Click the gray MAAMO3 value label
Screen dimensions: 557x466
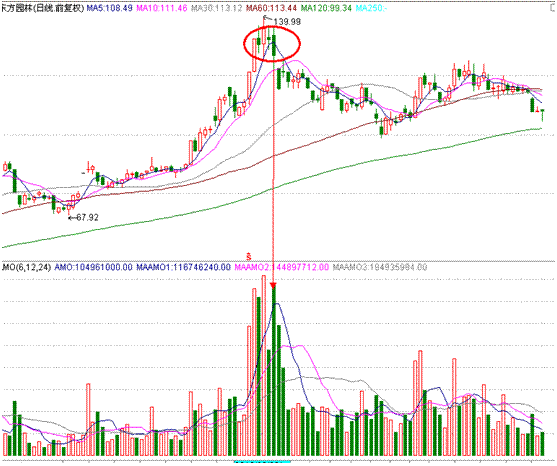(x=380, y=267)
